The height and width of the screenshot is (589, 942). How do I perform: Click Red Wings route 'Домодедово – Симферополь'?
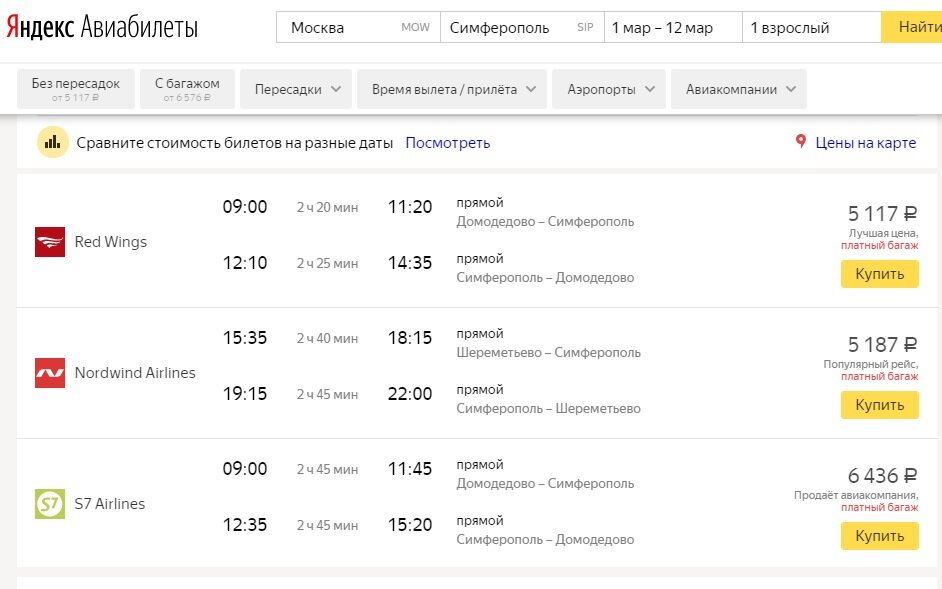(x=545, y=222)
